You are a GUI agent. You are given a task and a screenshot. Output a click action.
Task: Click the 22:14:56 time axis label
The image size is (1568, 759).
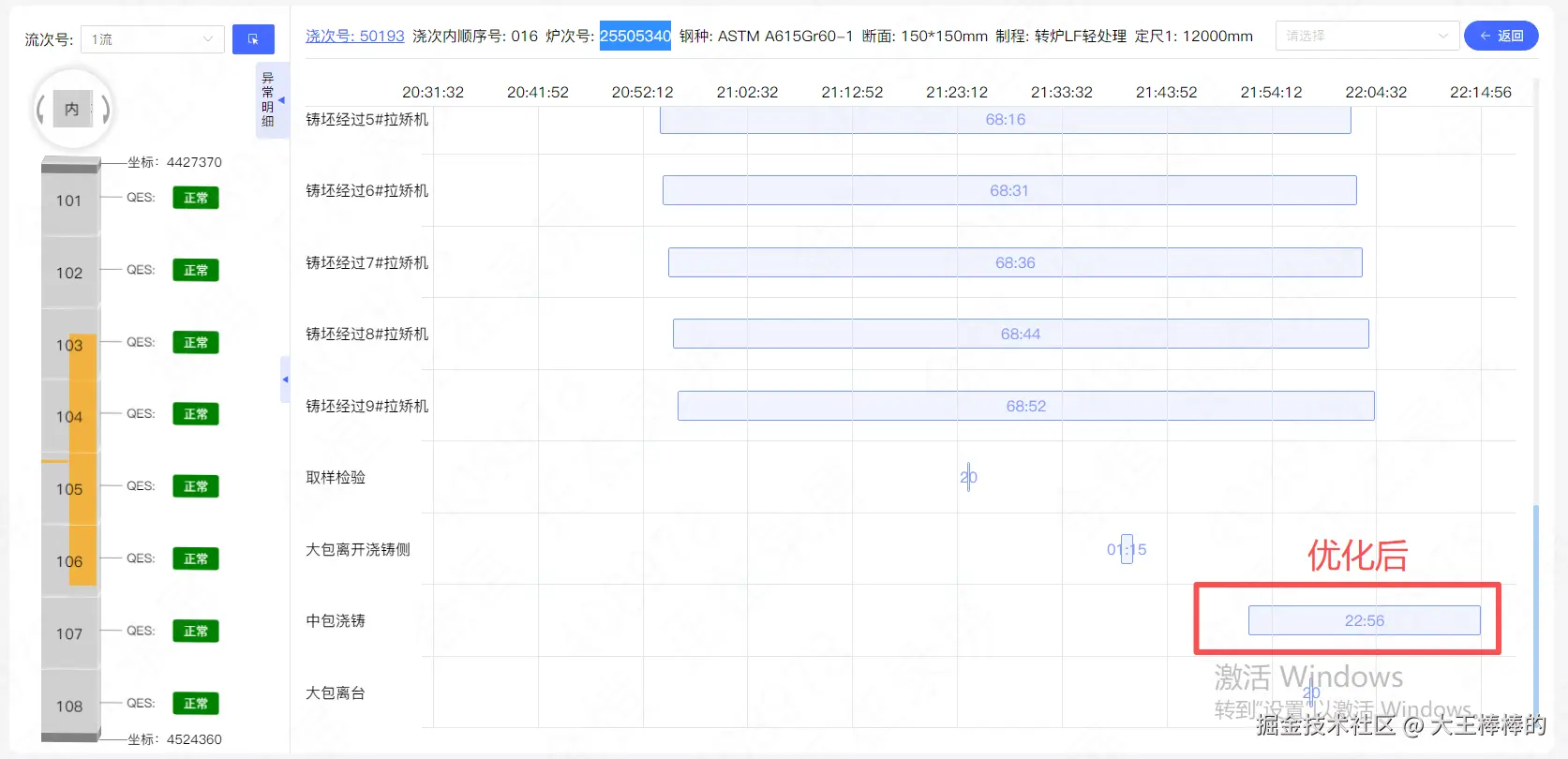[x=1481, y=92]
